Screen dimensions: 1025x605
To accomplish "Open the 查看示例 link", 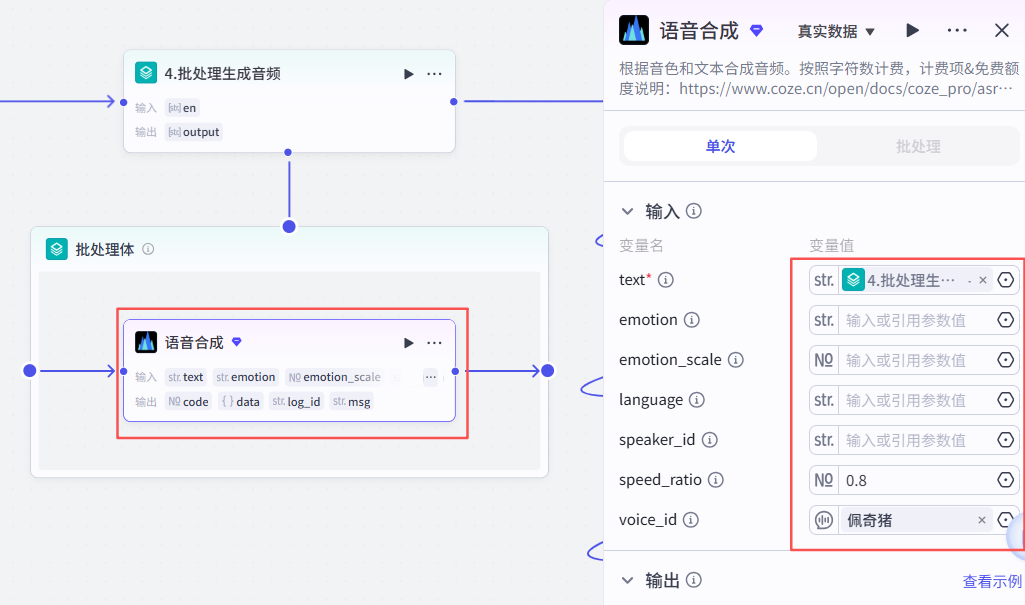I will 992,580.
